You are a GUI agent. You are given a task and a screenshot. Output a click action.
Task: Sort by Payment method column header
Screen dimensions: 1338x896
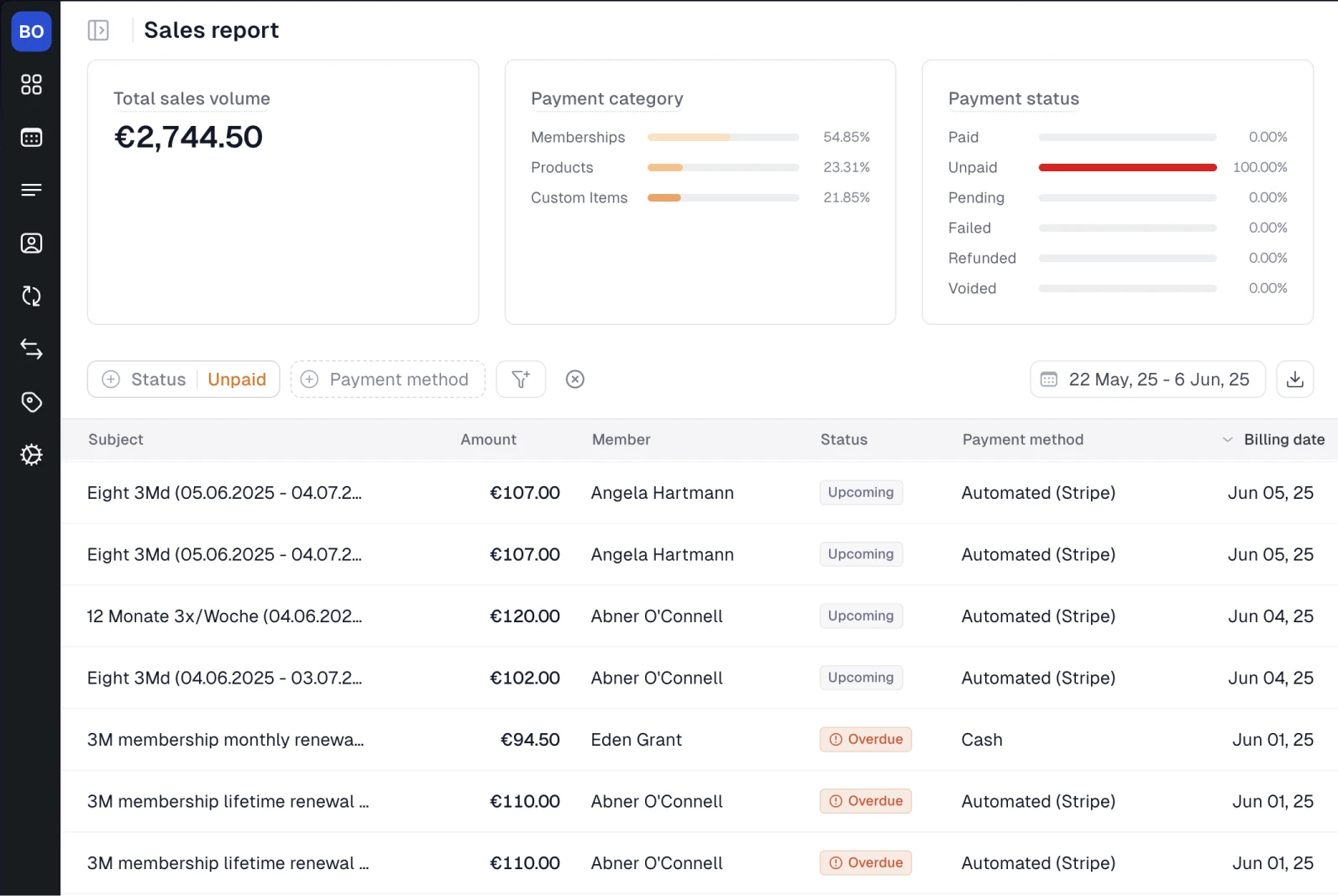1023,440
